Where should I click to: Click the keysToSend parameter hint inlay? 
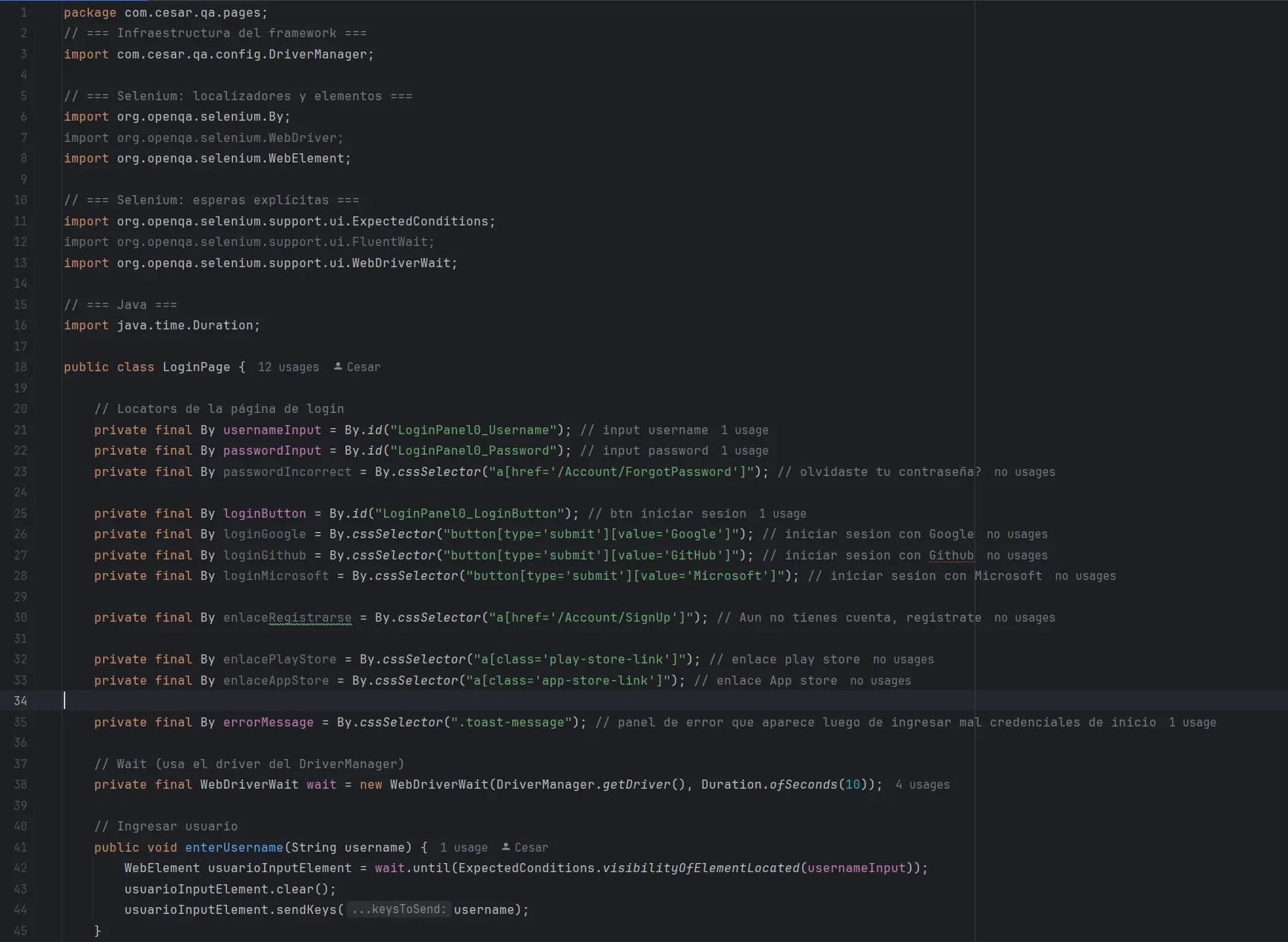(399, 909)
